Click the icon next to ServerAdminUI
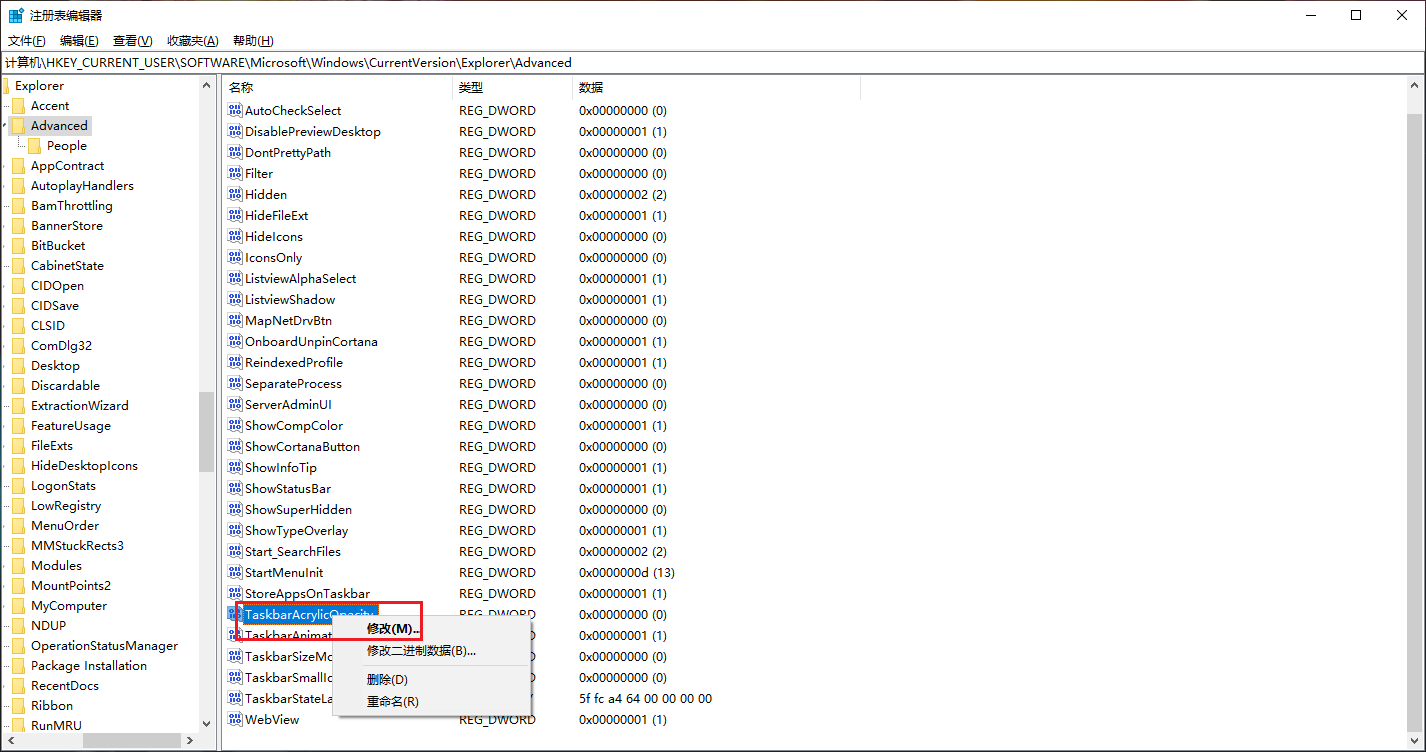 click(x=235, y=405)
